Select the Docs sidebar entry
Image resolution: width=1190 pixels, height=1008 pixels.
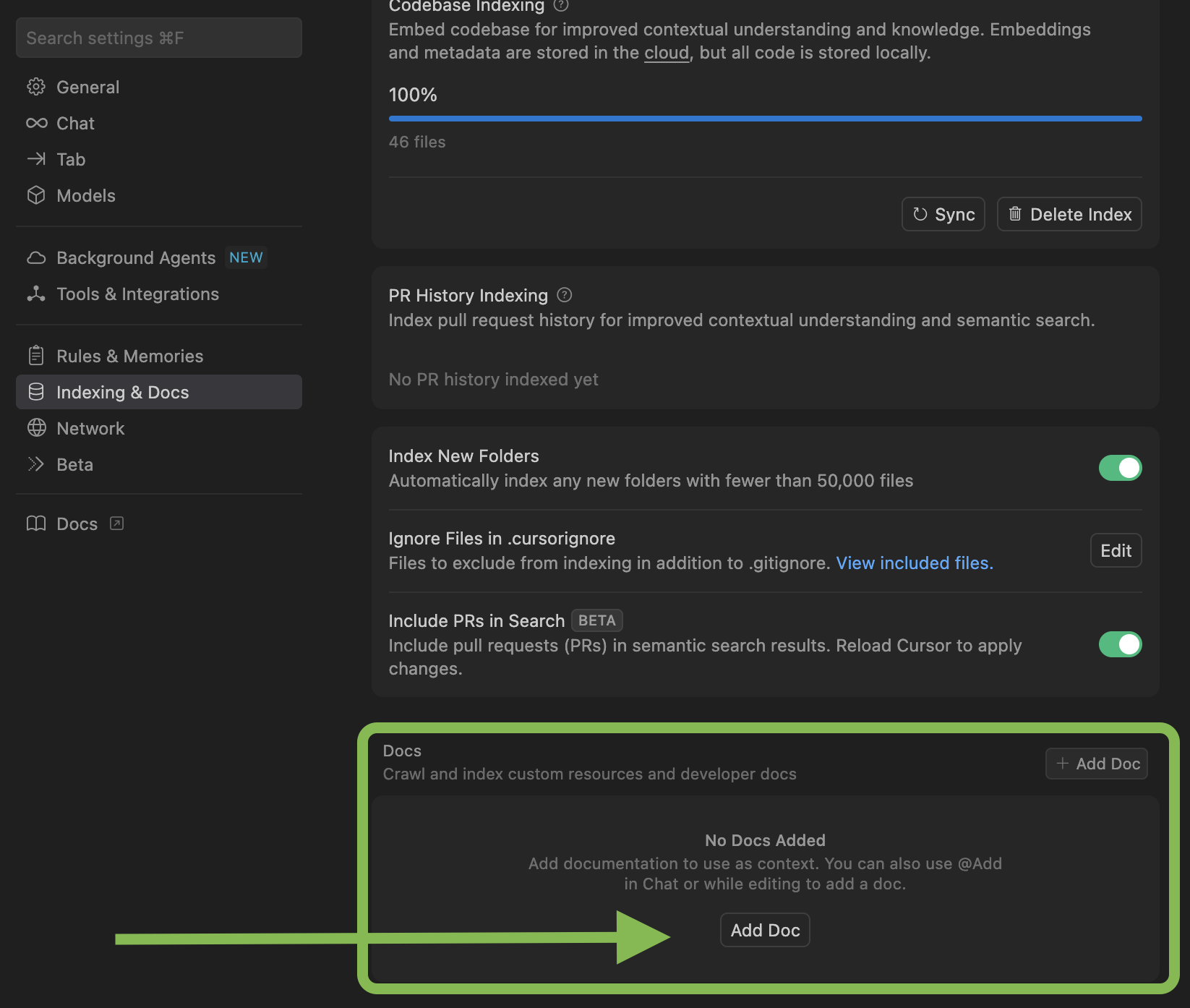76,524
